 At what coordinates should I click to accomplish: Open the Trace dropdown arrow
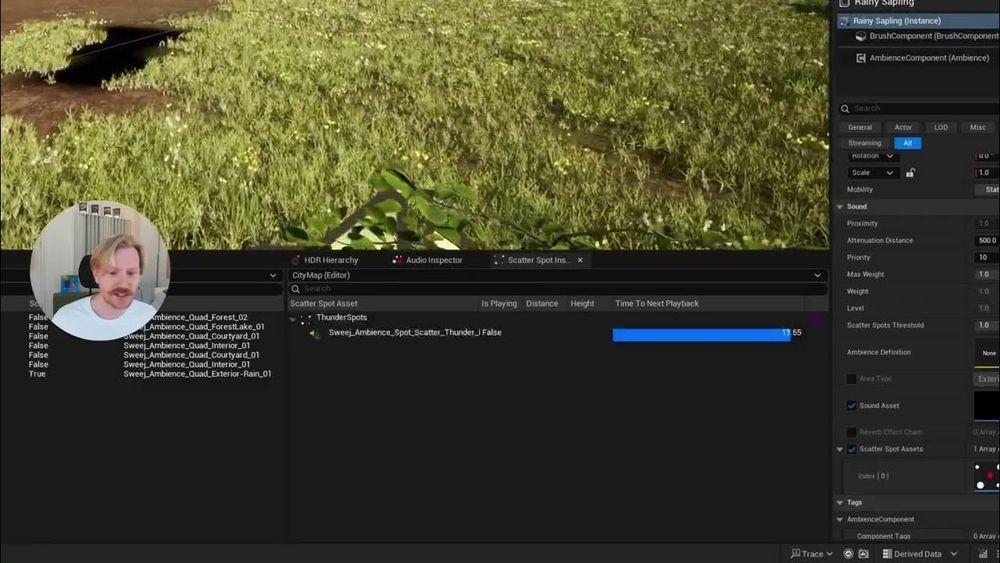830,553
